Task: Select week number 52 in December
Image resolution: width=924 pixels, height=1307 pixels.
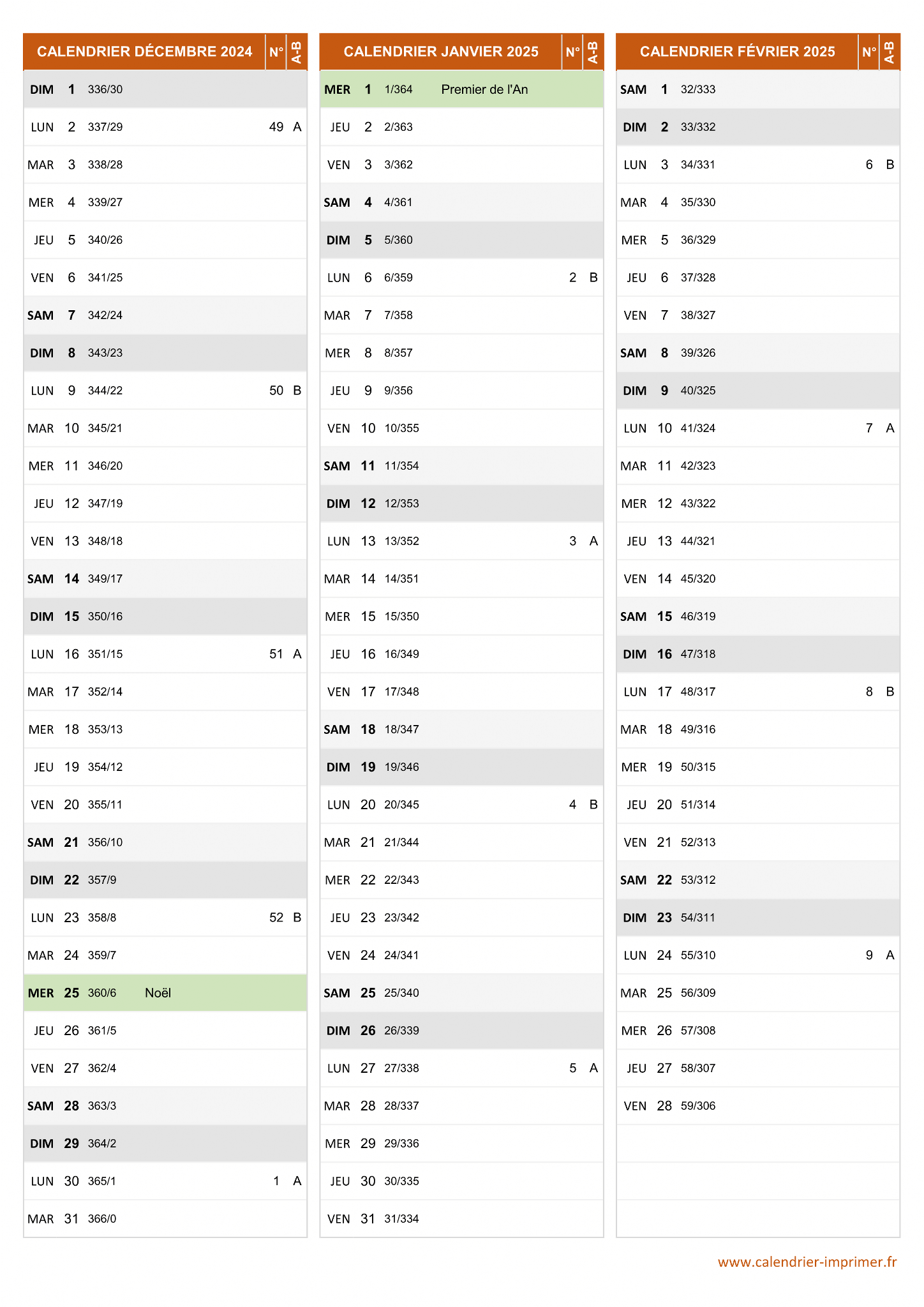Action: click(x=276, y=918)
